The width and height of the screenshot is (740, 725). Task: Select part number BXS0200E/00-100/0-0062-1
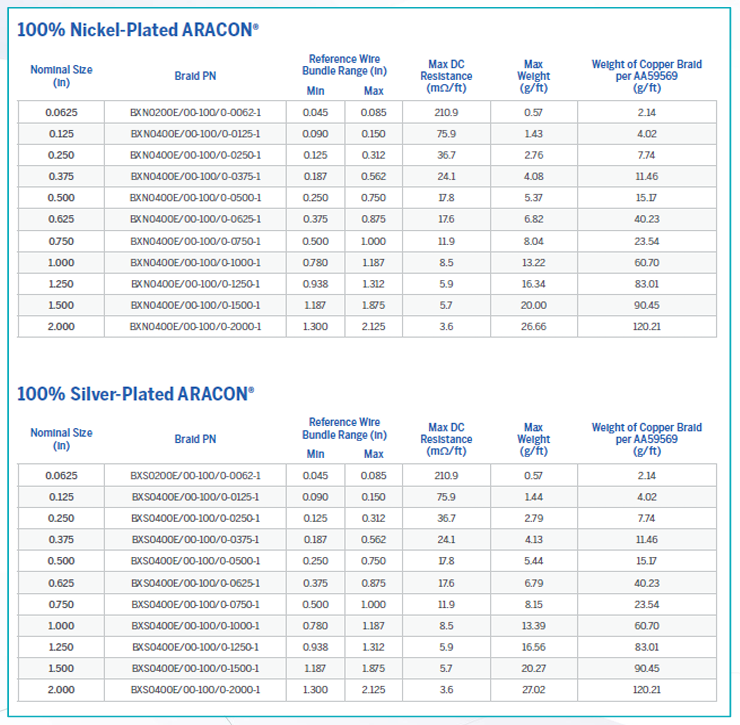tap(195, 475)
